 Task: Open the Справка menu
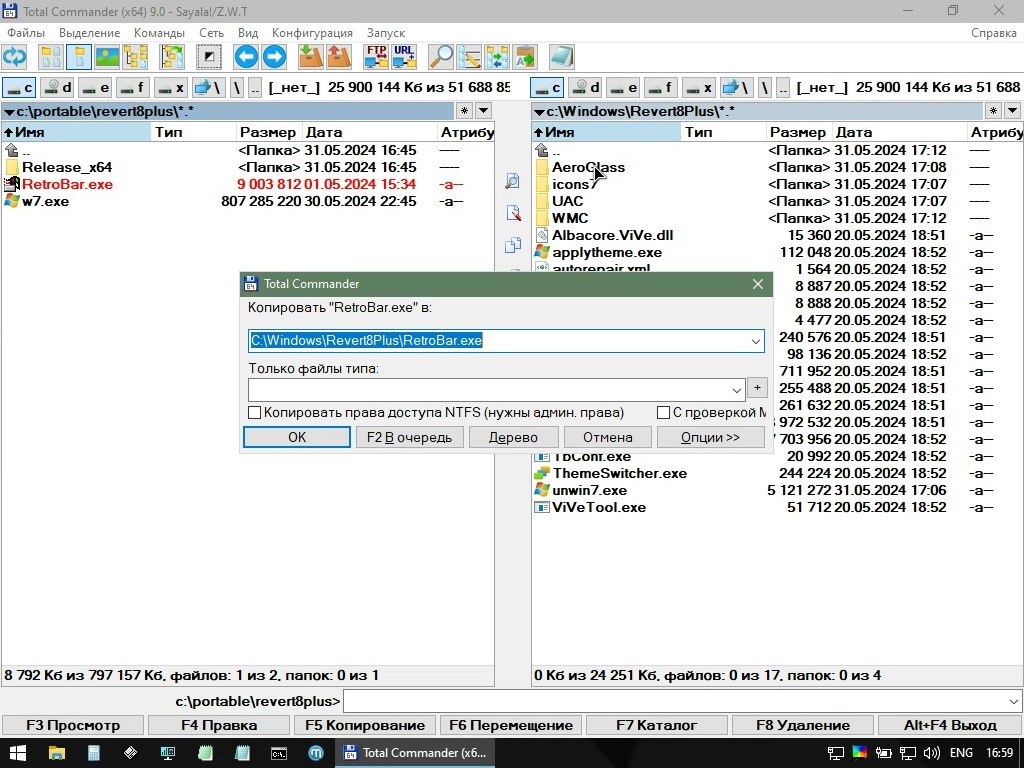[993, 33]
